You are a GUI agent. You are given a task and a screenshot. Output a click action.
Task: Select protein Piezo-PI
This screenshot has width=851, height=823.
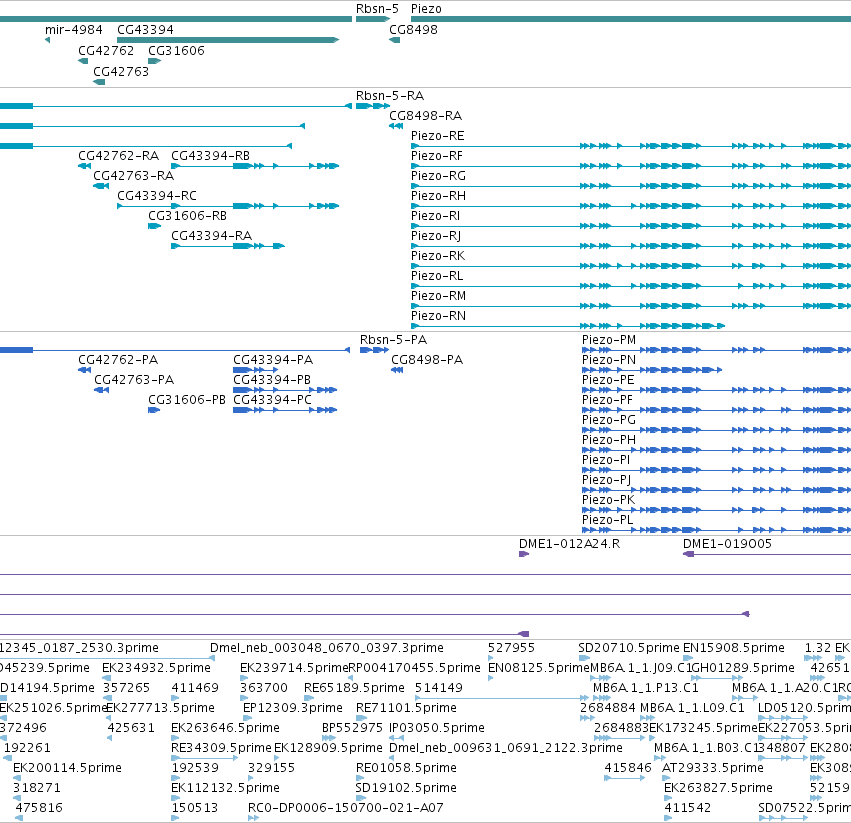(606, 460)
